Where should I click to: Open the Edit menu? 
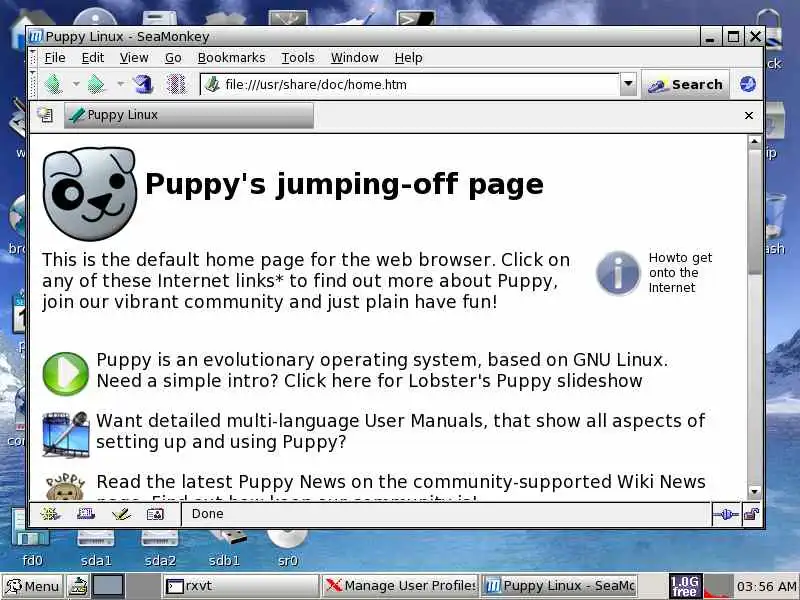click(x=93, y=58)
